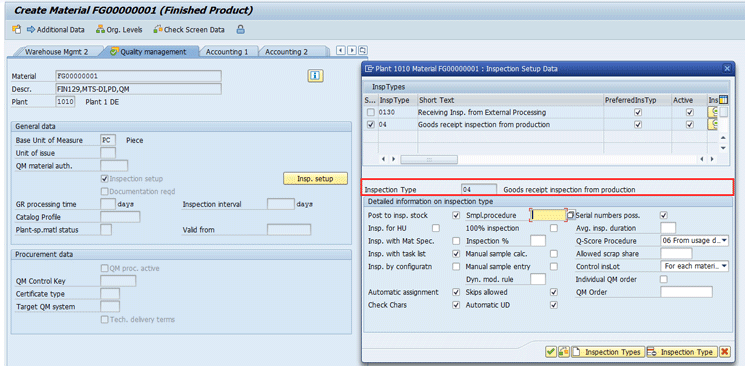Viewport: 745px width, 366px height.
Task: Click the GR processing time input field
Action: click(108, 204)
